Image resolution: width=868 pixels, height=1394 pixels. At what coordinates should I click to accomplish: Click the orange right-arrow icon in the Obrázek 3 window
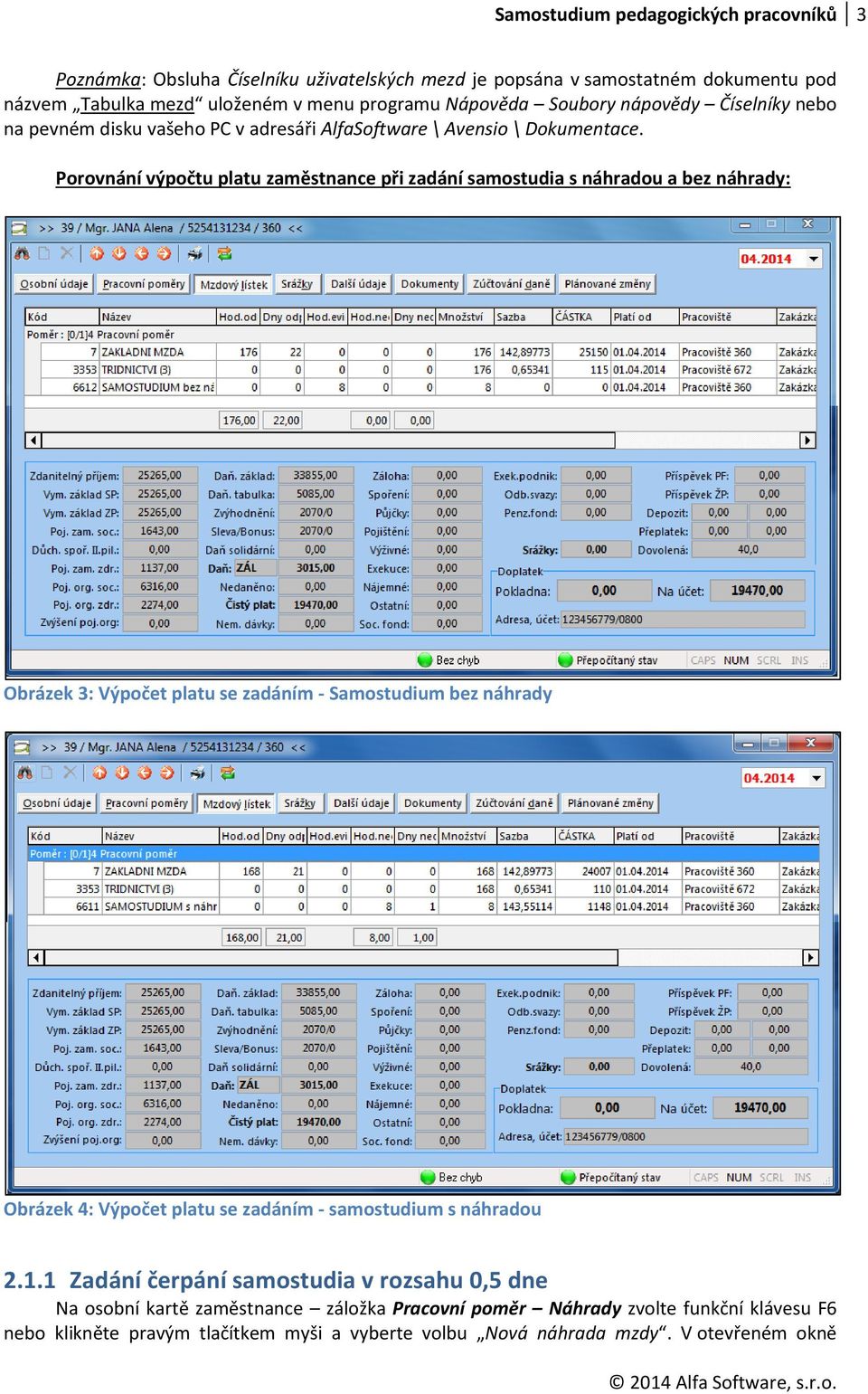(164, 254)
